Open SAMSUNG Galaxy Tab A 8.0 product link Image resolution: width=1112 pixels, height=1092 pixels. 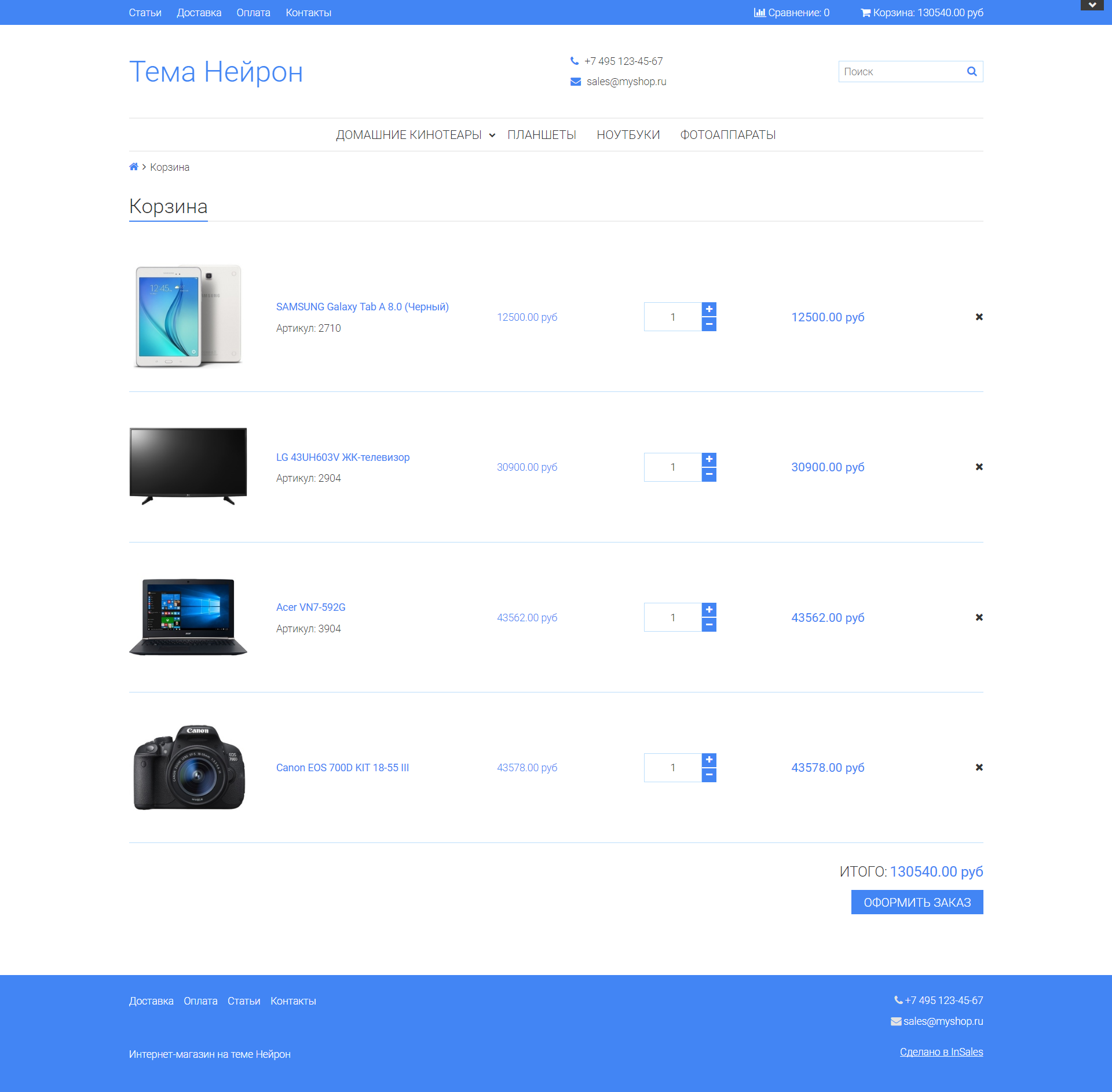tap(363, 307)
